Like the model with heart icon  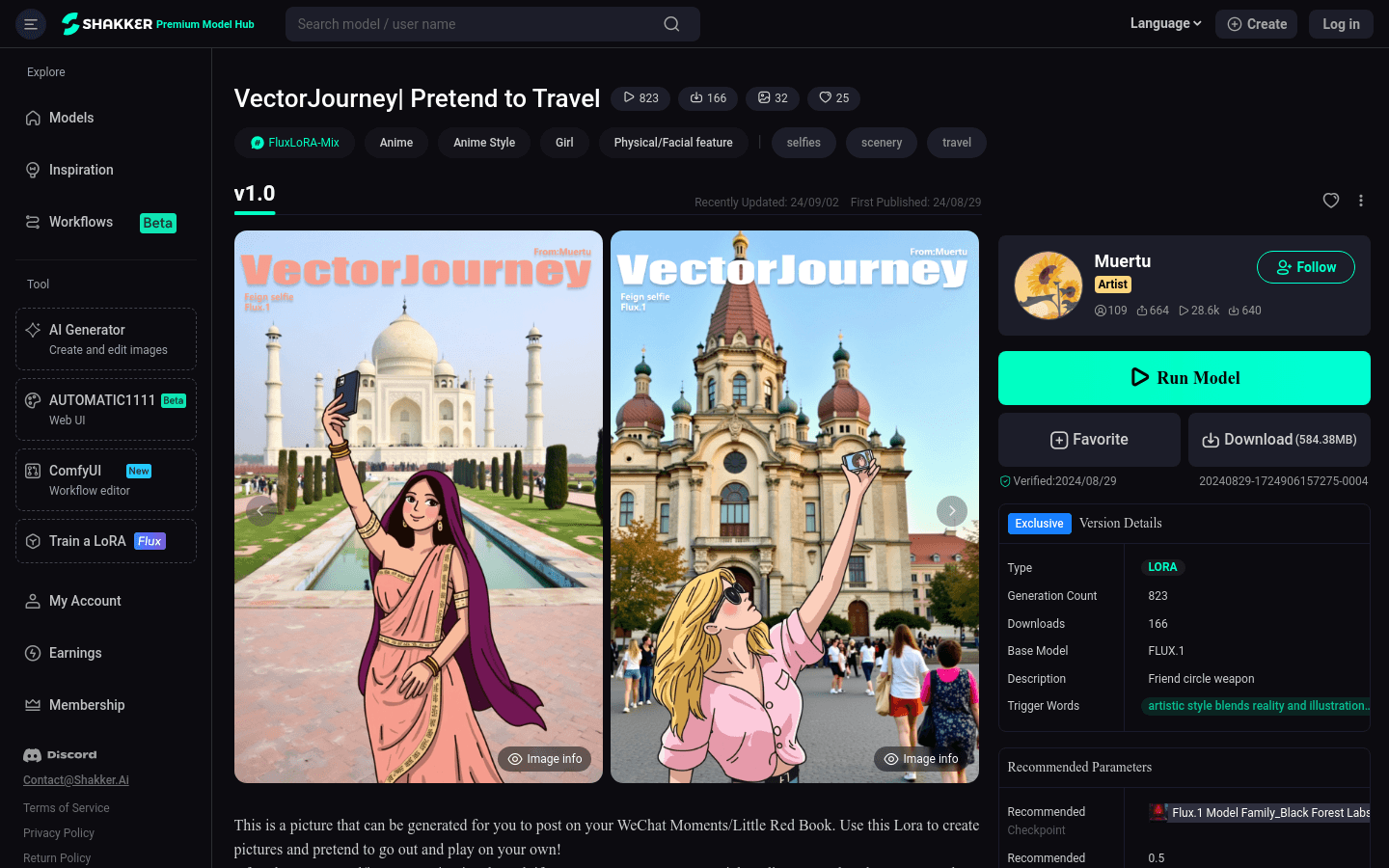pos(1331,201)
